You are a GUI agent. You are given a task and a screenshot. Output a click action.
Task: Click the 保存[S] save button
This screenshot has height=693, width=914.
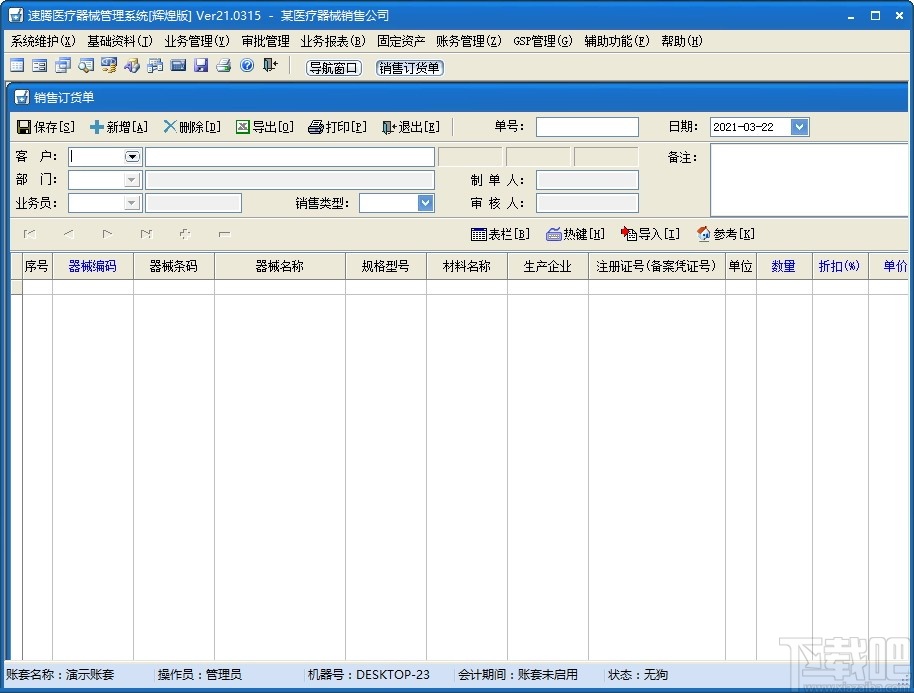tap(46, 126)
